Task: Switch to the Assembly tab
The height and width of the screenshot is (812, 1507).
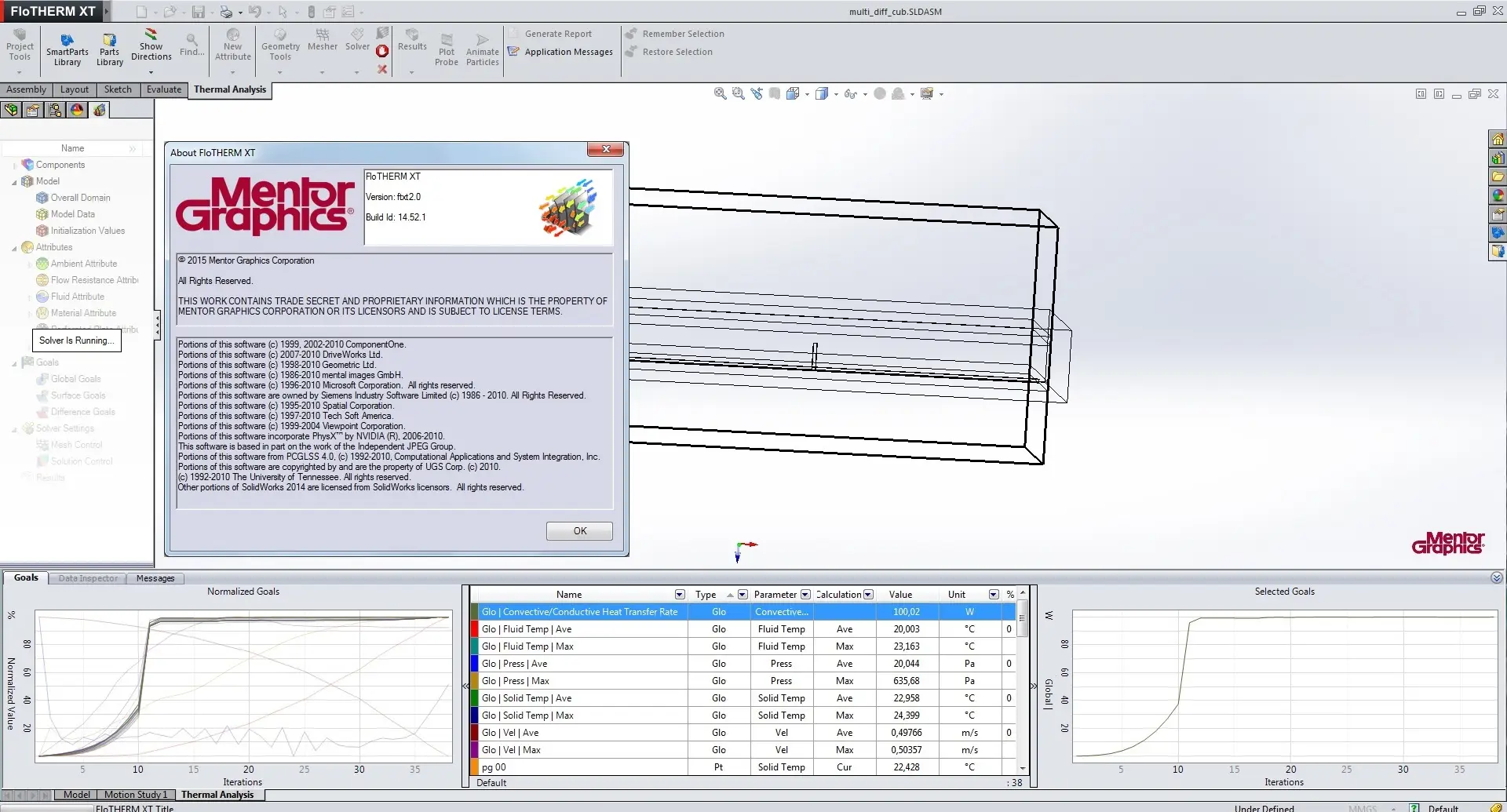Action: click(26, 89)
